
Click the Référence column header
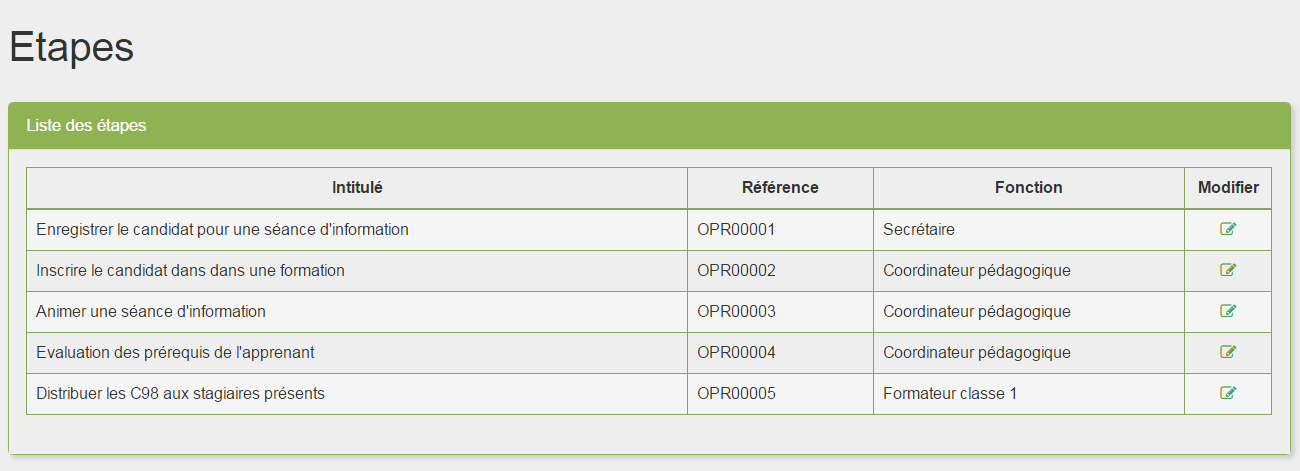(780, 188)
